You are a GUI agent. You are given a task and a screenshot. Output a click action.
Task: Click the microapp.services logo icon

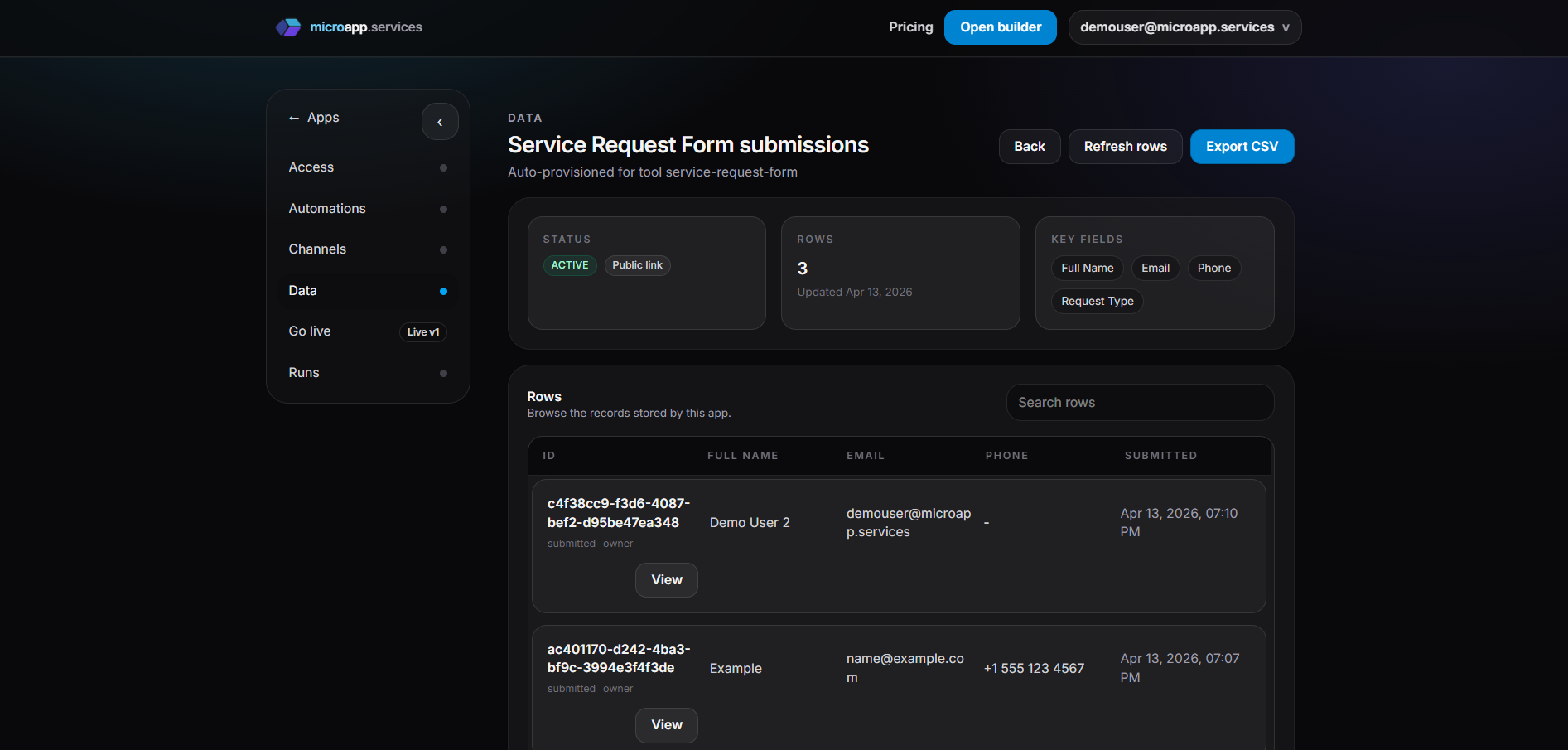(x=288, y=27)
